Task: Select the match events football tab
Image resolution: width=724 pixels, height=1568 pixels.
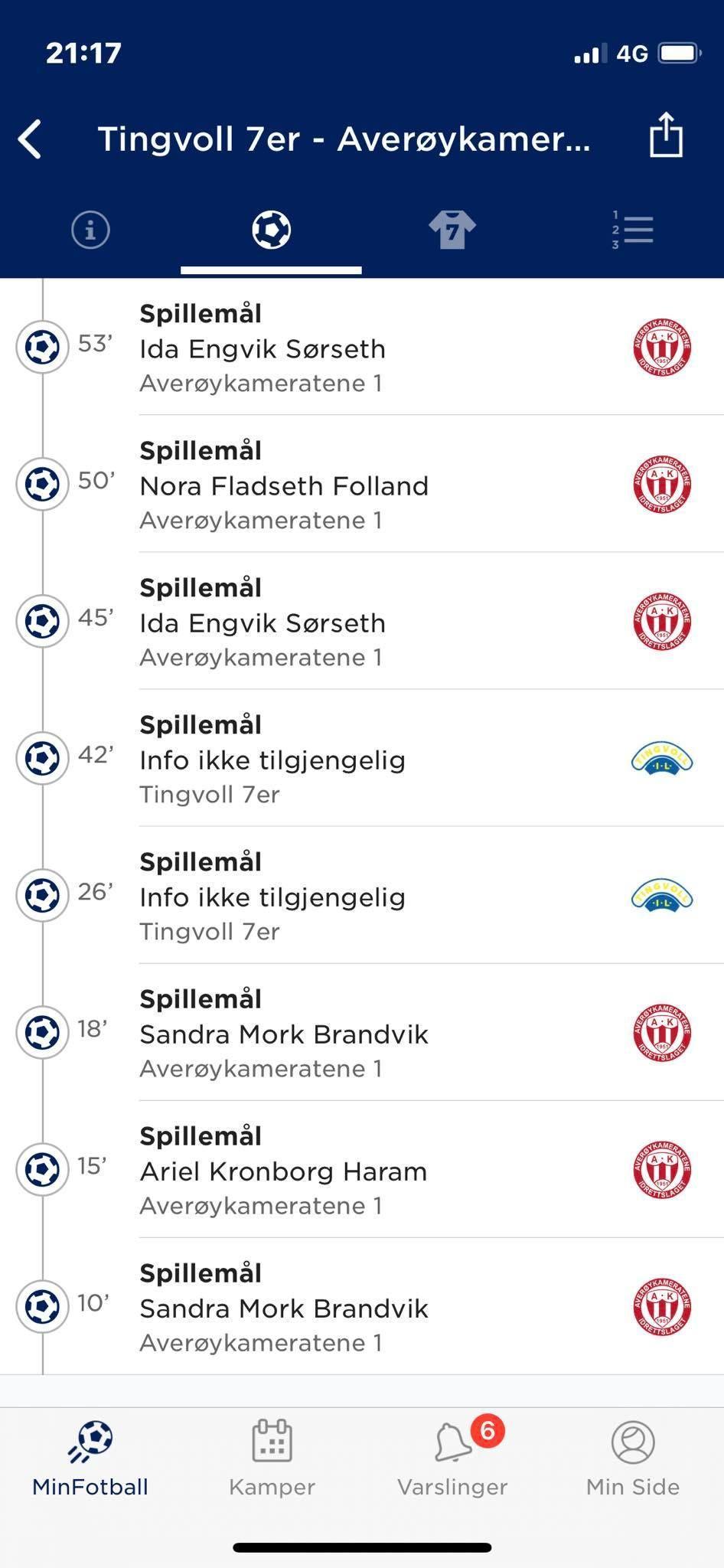Action: click(x=271, y=230)
